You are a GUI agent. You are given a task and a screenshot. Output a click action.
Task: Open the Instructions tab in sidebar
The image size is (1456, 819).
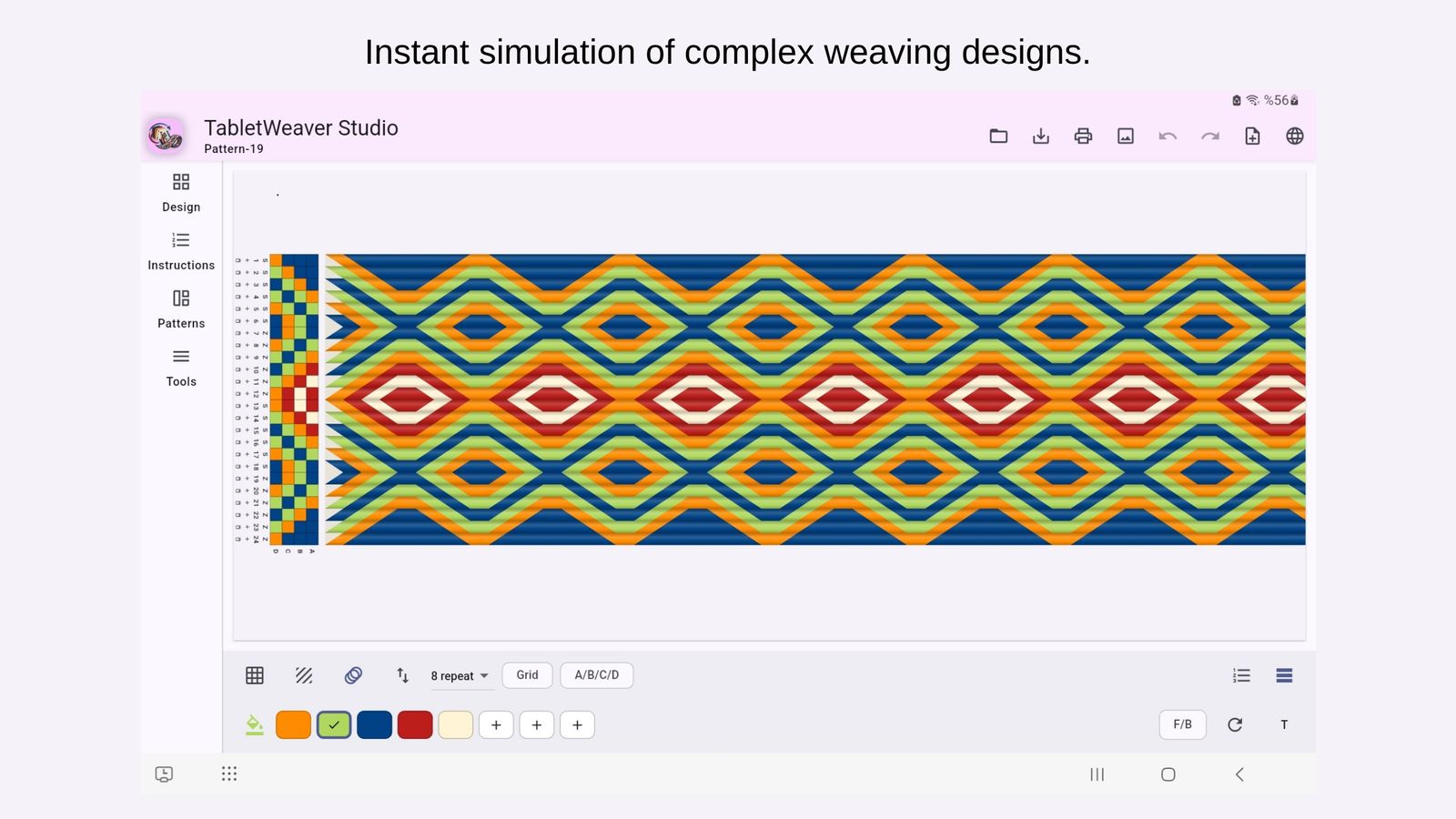tap(181, 251)
